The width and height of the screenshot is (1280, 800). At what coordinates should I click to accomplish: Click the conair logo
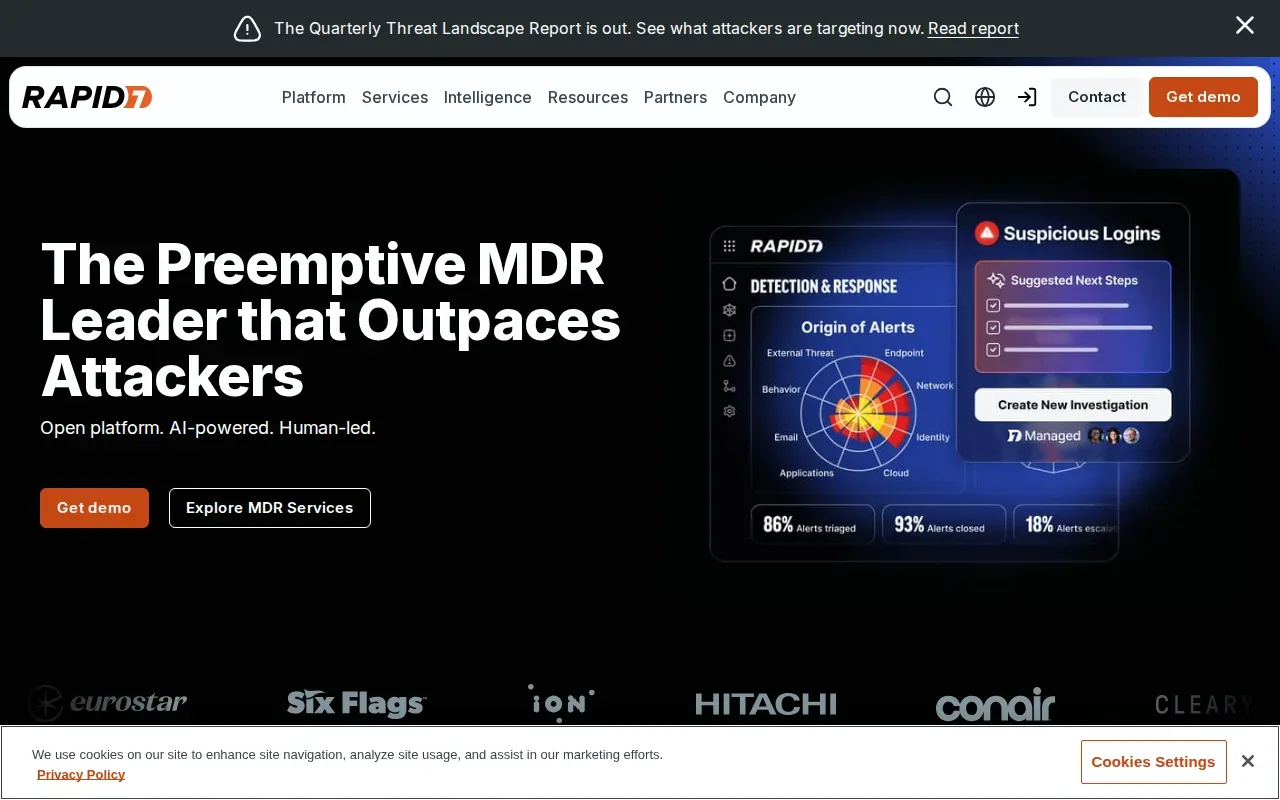coord(996,705)
